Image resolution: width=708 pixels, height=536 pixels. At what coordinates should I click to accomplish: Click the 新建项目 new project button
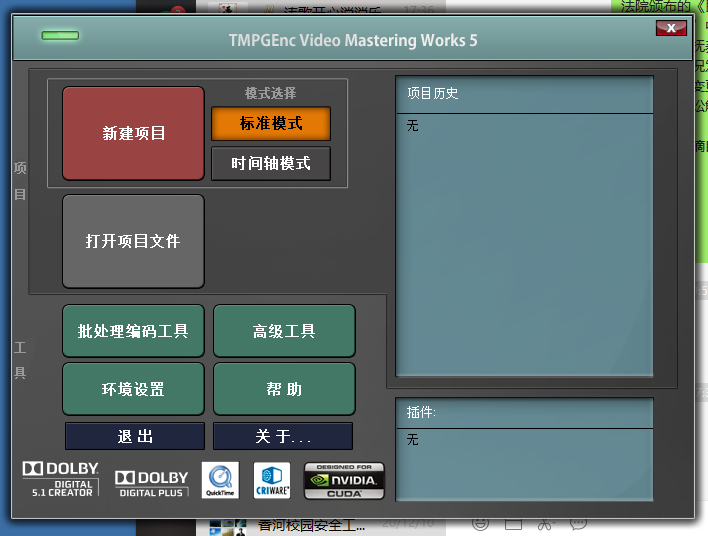click(133, 134)
